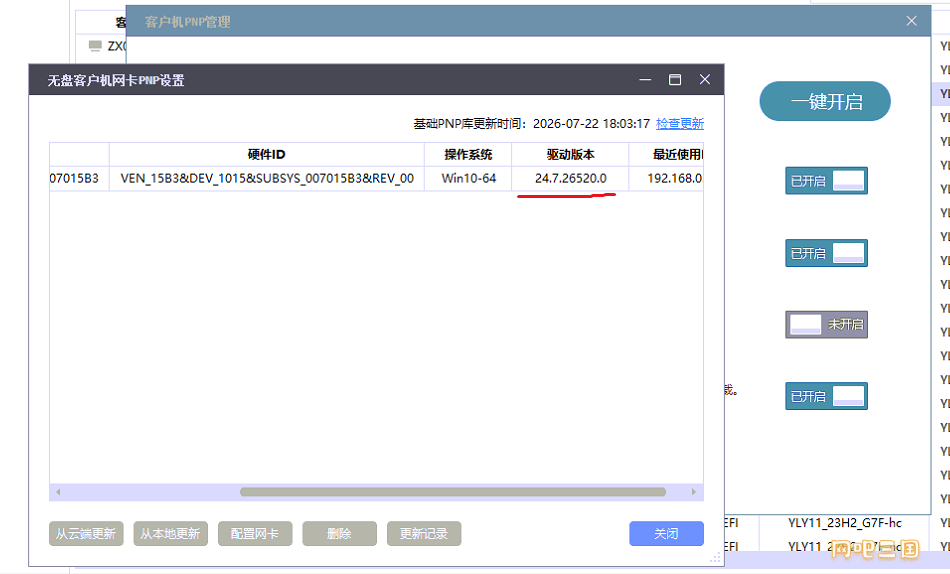Viewport: 950px width, 574px height.
Task: Click the left scroll arrow of table
Action: [58, 492]
